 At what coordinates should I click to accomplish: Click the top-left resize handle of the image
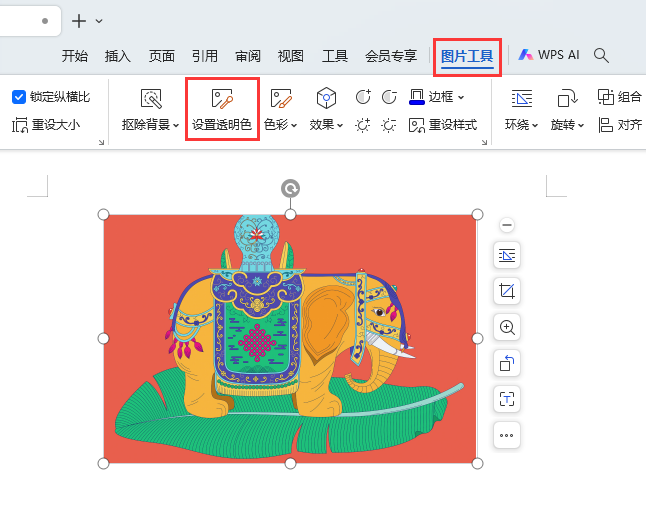(x=103, y=214)
